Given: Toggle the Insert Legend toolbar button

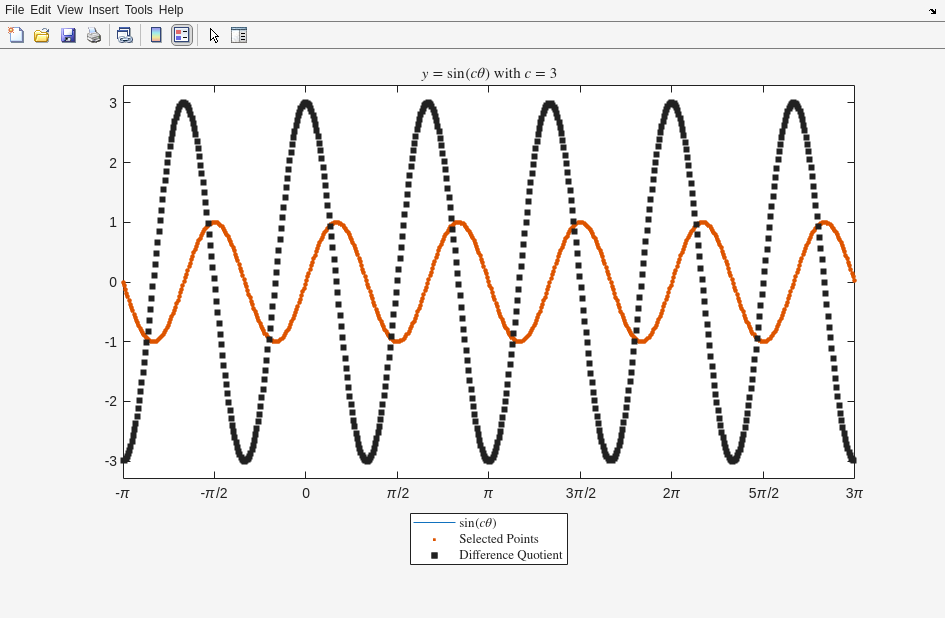Looking at the screenshot, I should point(181,35).
